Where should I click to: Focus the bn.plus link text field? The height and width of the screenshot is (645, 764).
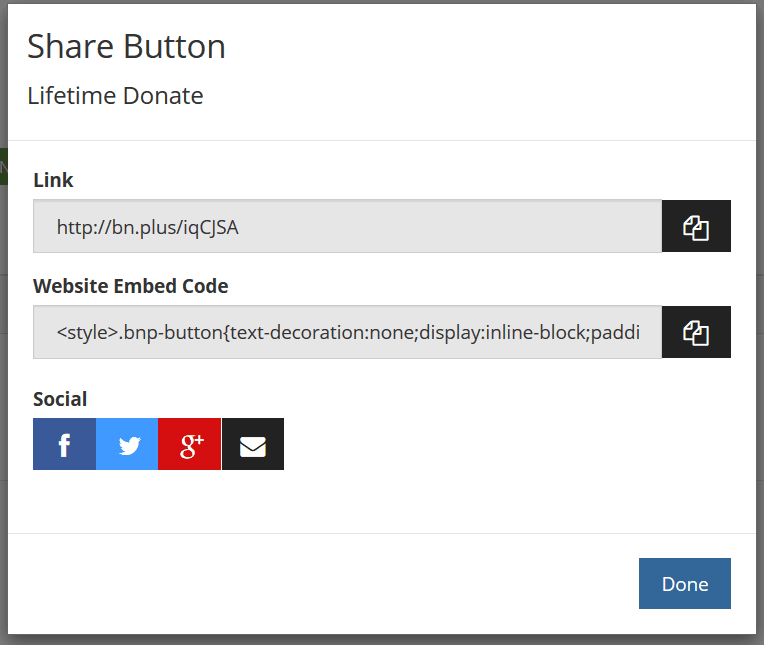pos(347,226)
